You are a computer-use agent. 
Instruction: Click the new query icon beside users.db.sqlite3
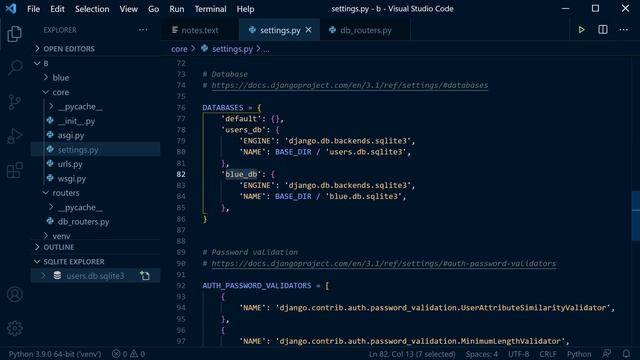[x=145, y=276]
